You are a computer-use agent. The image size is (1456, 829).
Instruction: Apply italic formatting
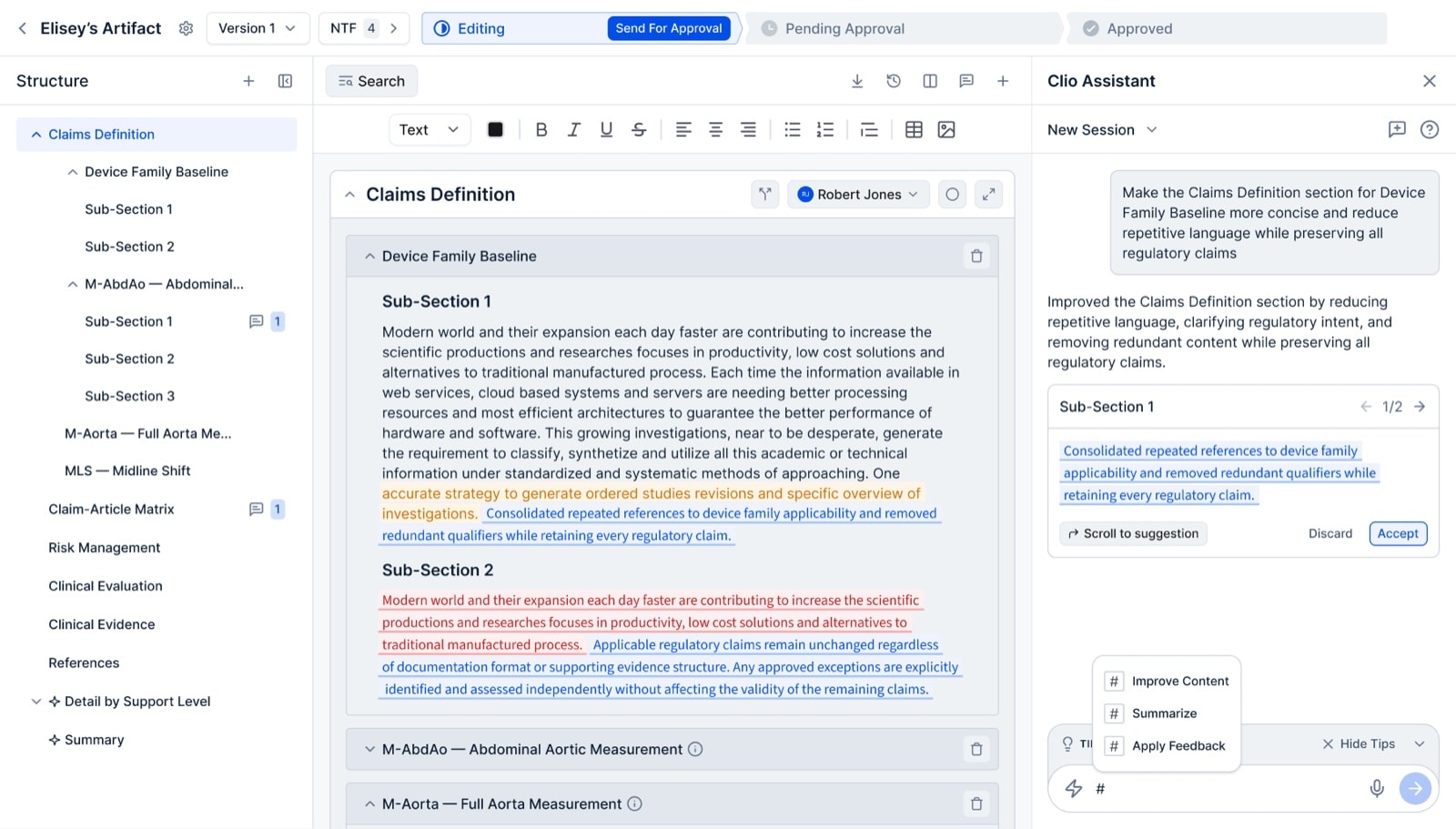pos(574,129)
